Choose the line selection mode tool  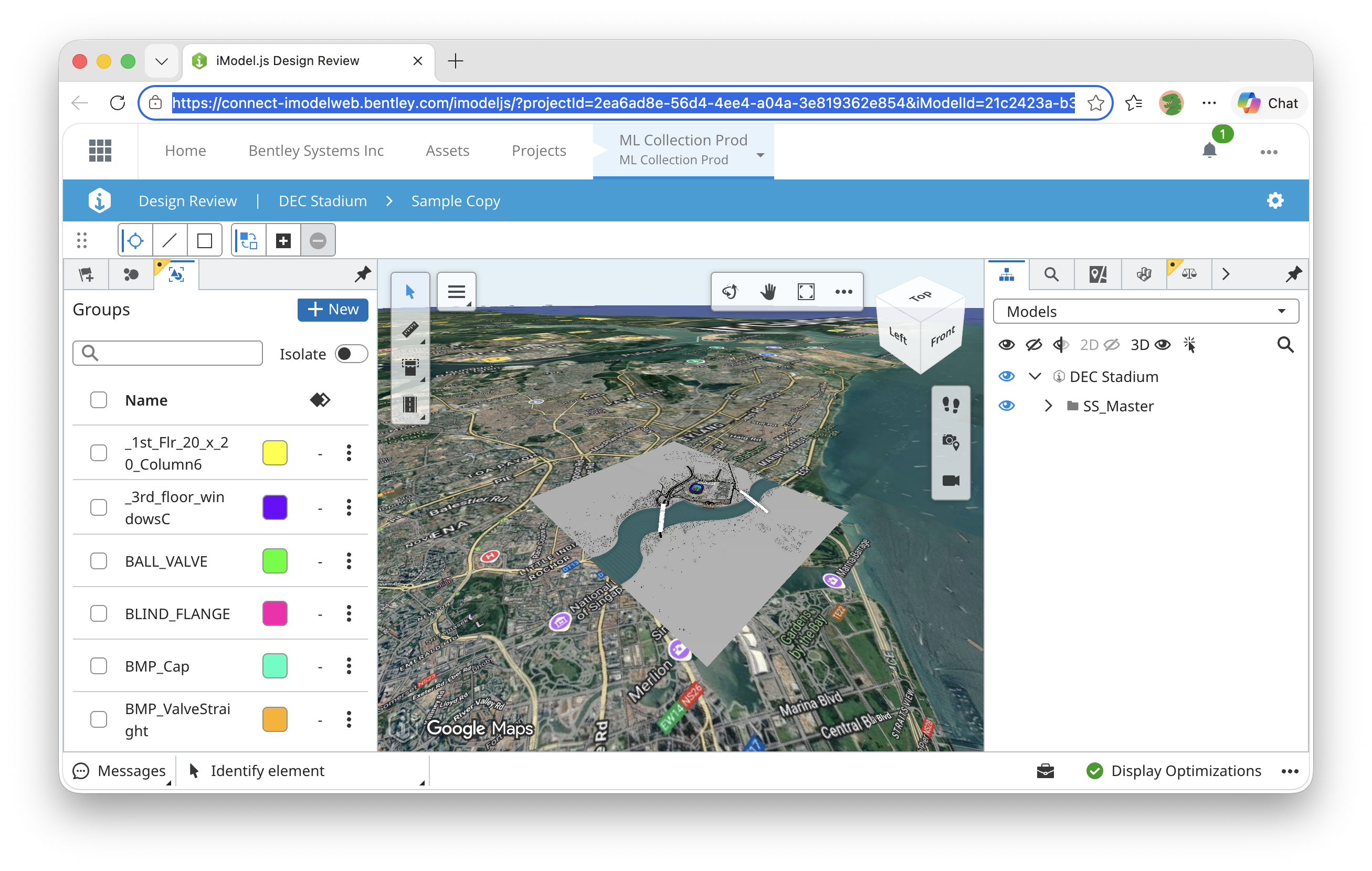point(170,241)
